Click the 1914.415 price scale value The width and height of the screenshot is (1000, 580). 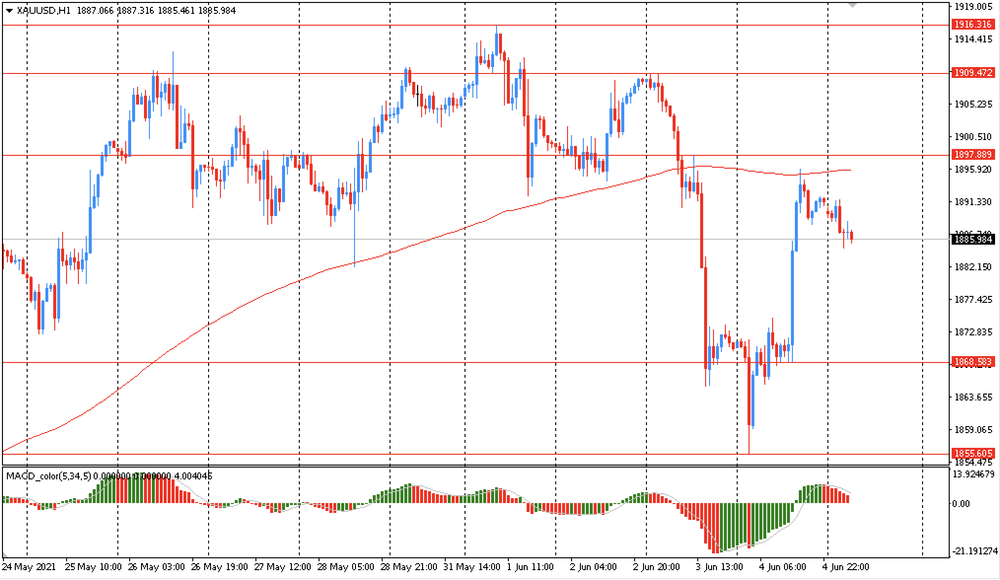pos(973,40)
